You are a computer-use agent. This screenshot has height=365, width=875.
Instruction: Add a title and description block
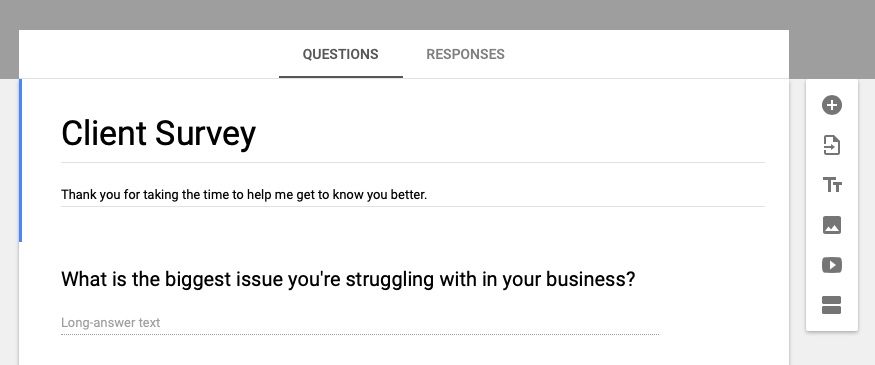(831, 185)
